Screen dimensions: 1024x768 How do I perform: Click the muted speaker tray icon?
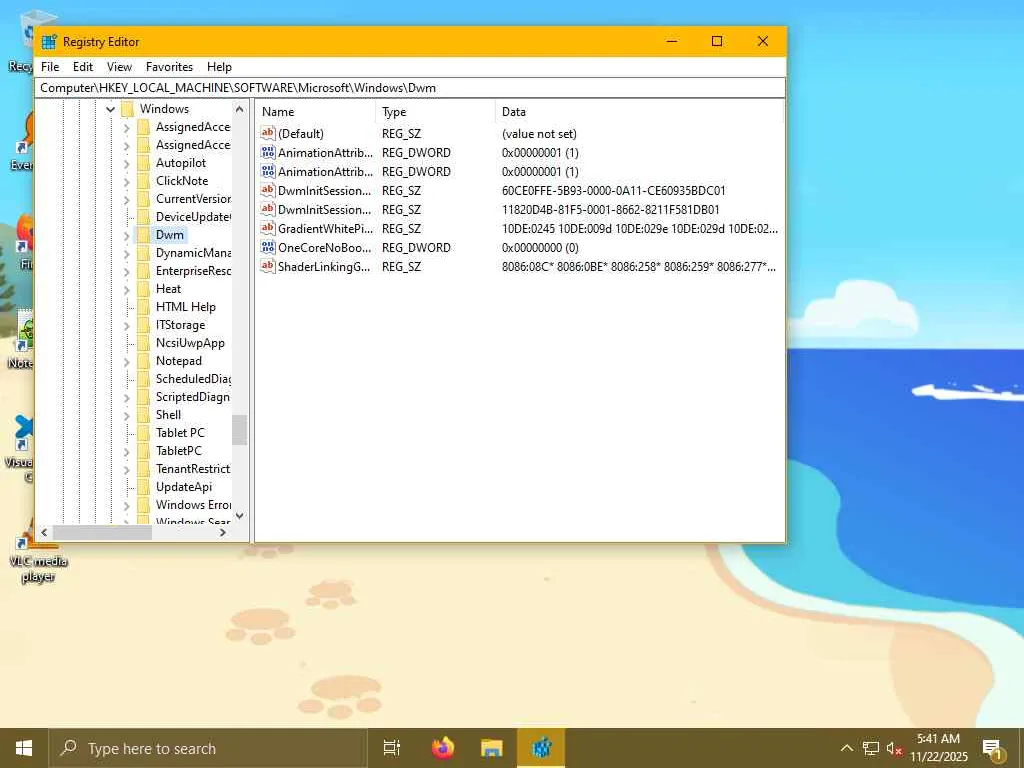click(x=895, y=748)
